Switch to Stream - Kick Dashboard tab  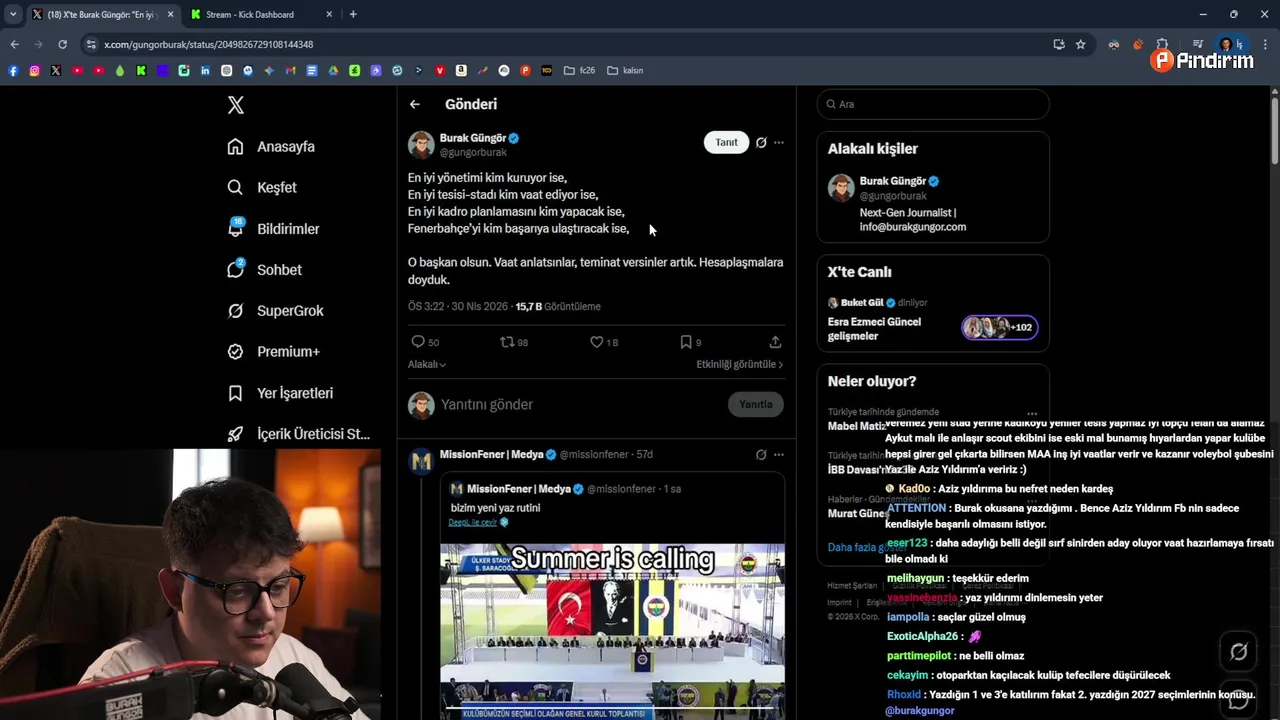[263, 14]
